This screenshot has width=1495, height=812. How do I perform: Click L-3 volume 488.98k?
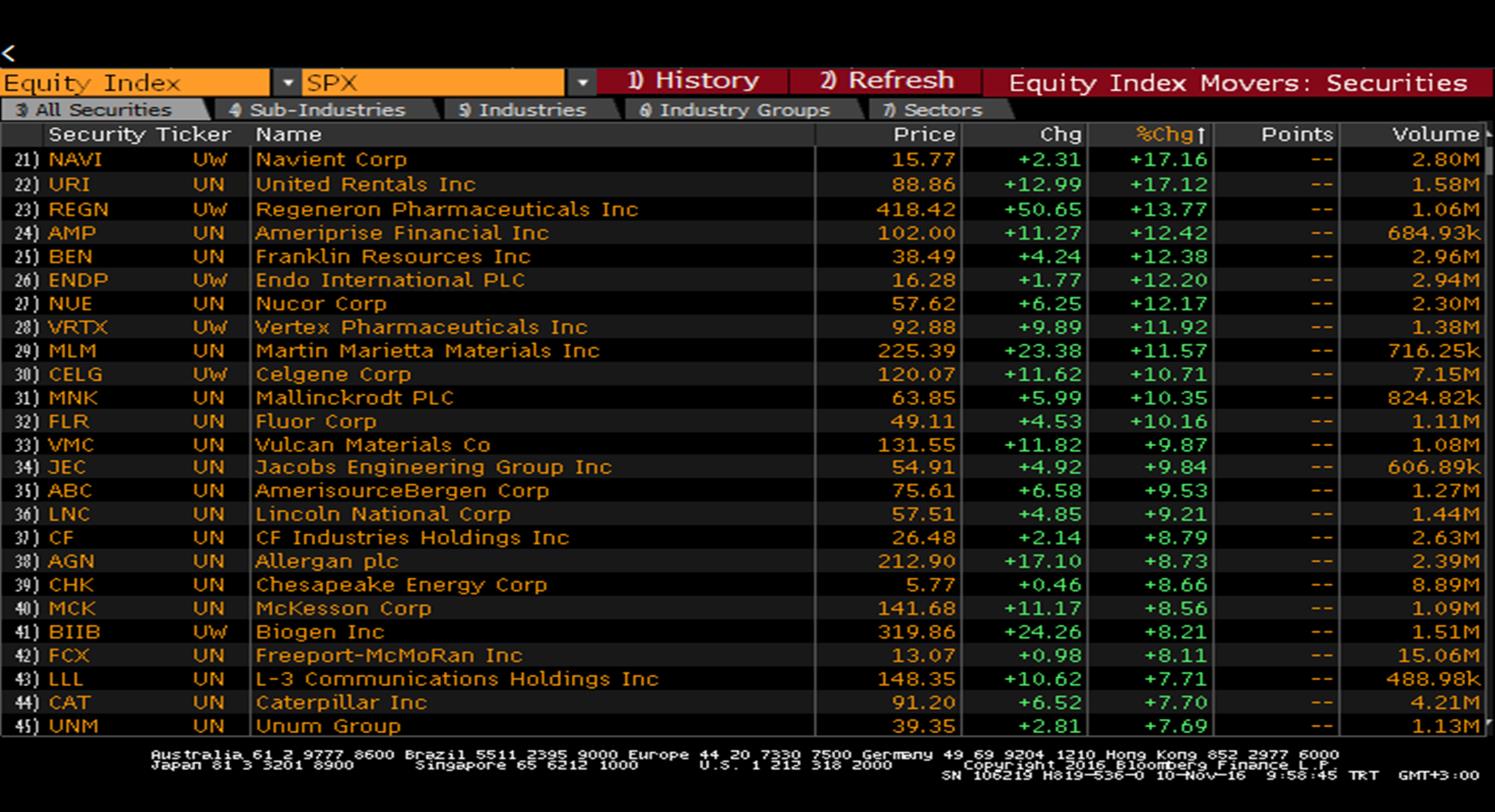pyautogui.click(x=1434, y=679)
